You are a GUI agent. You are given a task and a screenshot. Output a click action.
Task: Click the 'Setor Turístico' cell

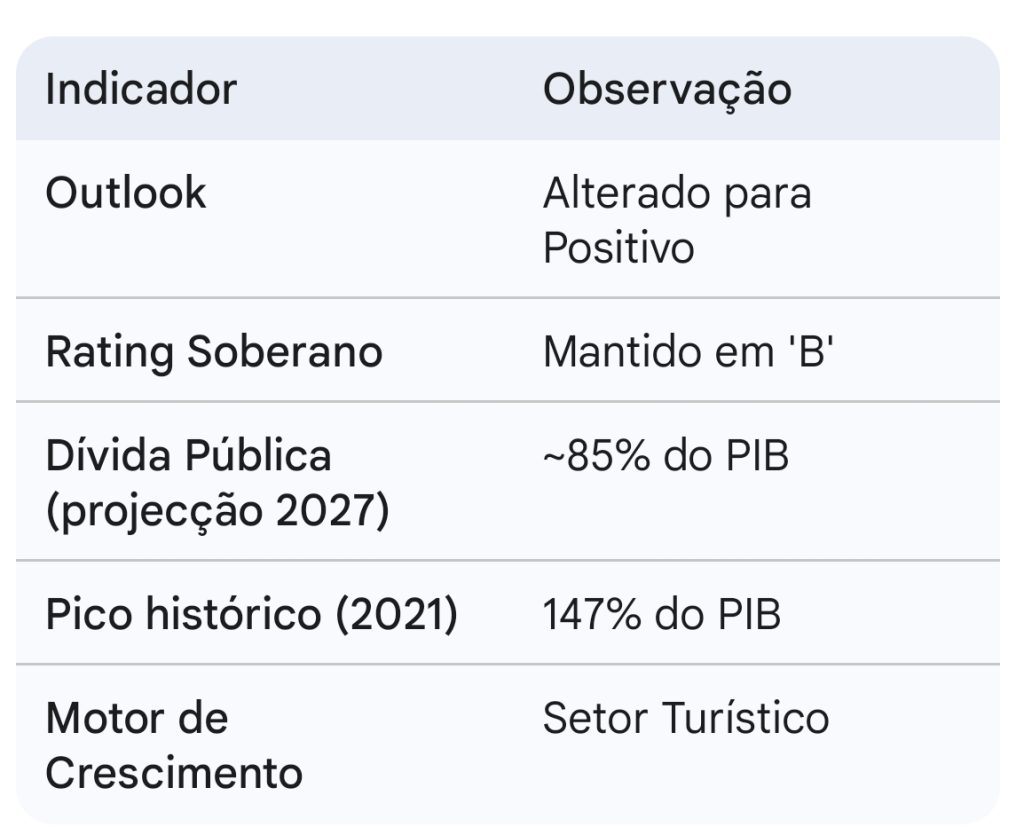click(686, 718)
